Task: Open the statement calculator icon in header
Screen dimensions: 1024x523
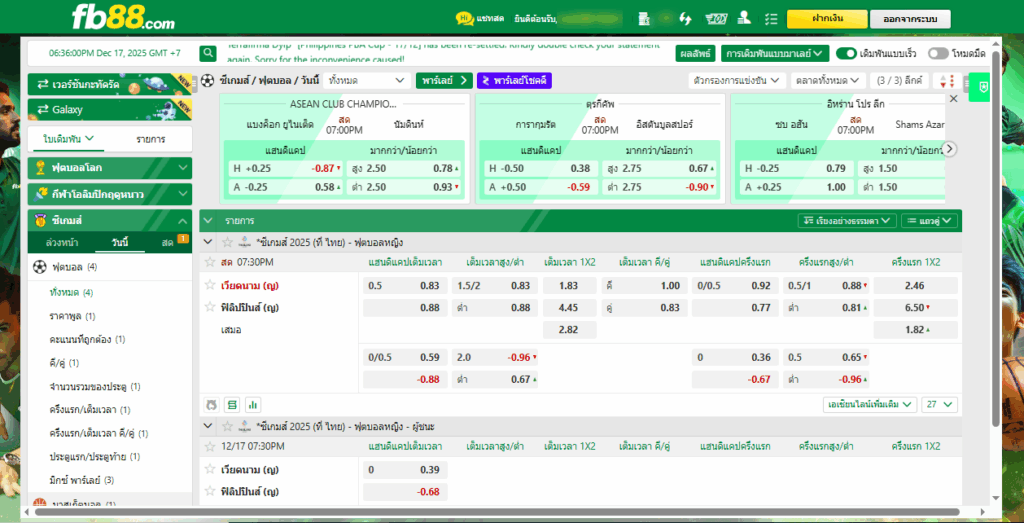Action: [644, 19]
